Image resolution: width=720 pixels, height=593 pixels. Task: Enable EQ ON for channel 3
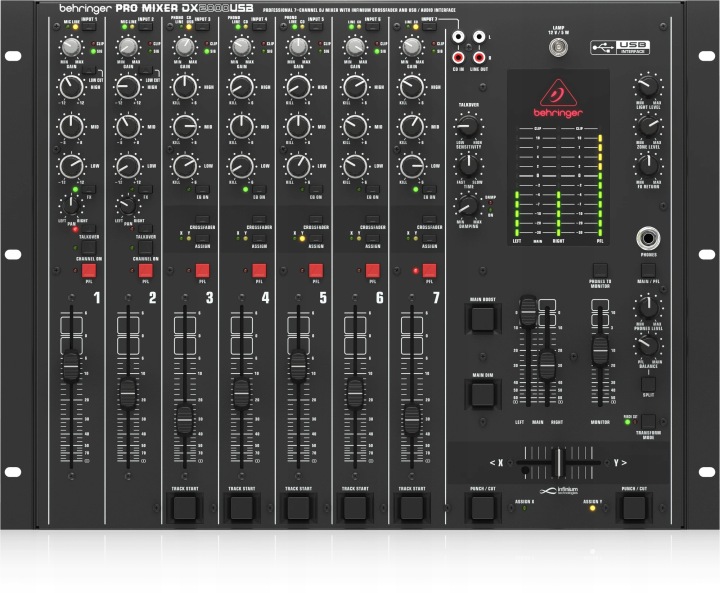pyautogui.click(x=202, y=189)
